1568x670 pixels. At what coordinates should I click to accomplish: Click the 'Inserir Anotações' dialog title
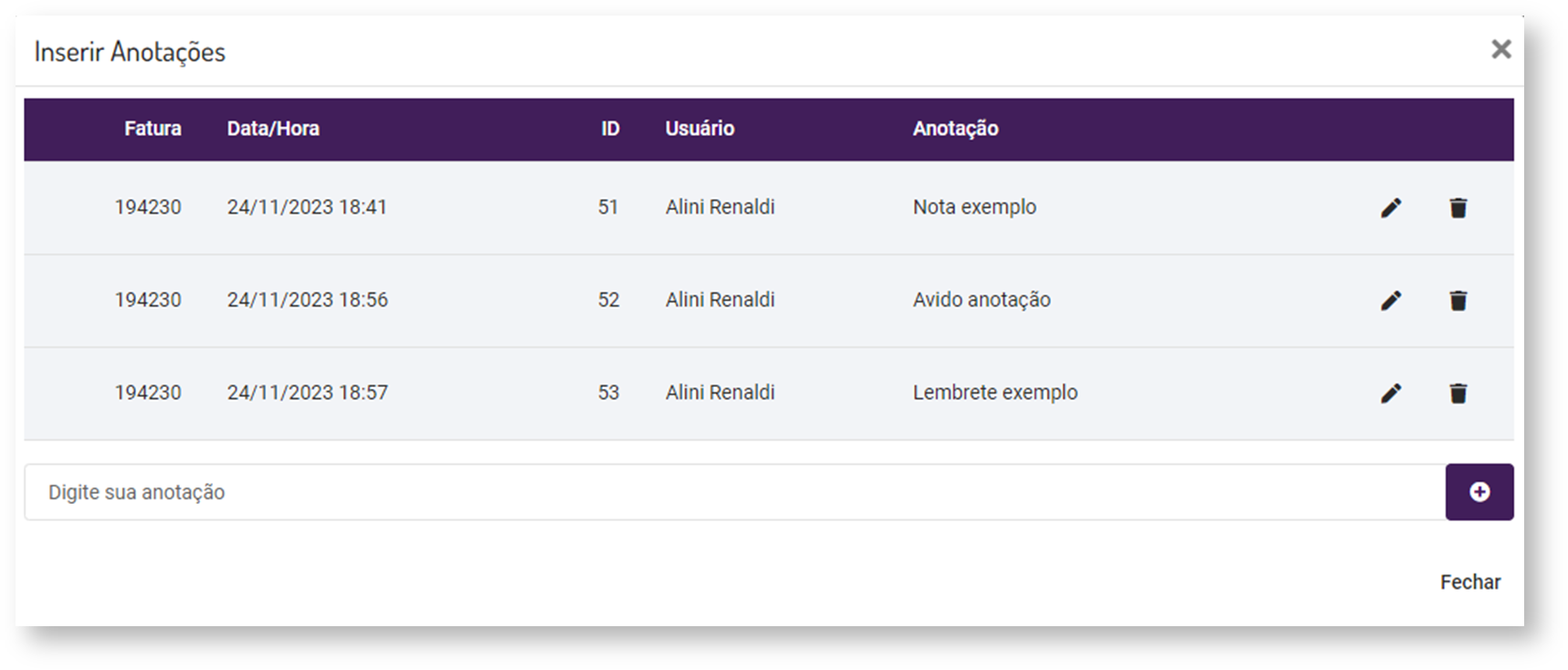point(130,52)
